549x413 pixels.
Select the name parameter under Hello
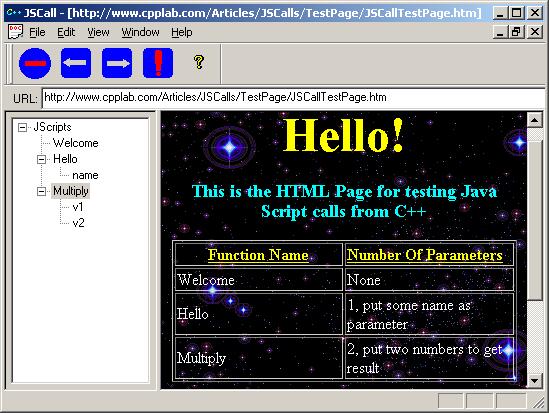coord(85,175)
